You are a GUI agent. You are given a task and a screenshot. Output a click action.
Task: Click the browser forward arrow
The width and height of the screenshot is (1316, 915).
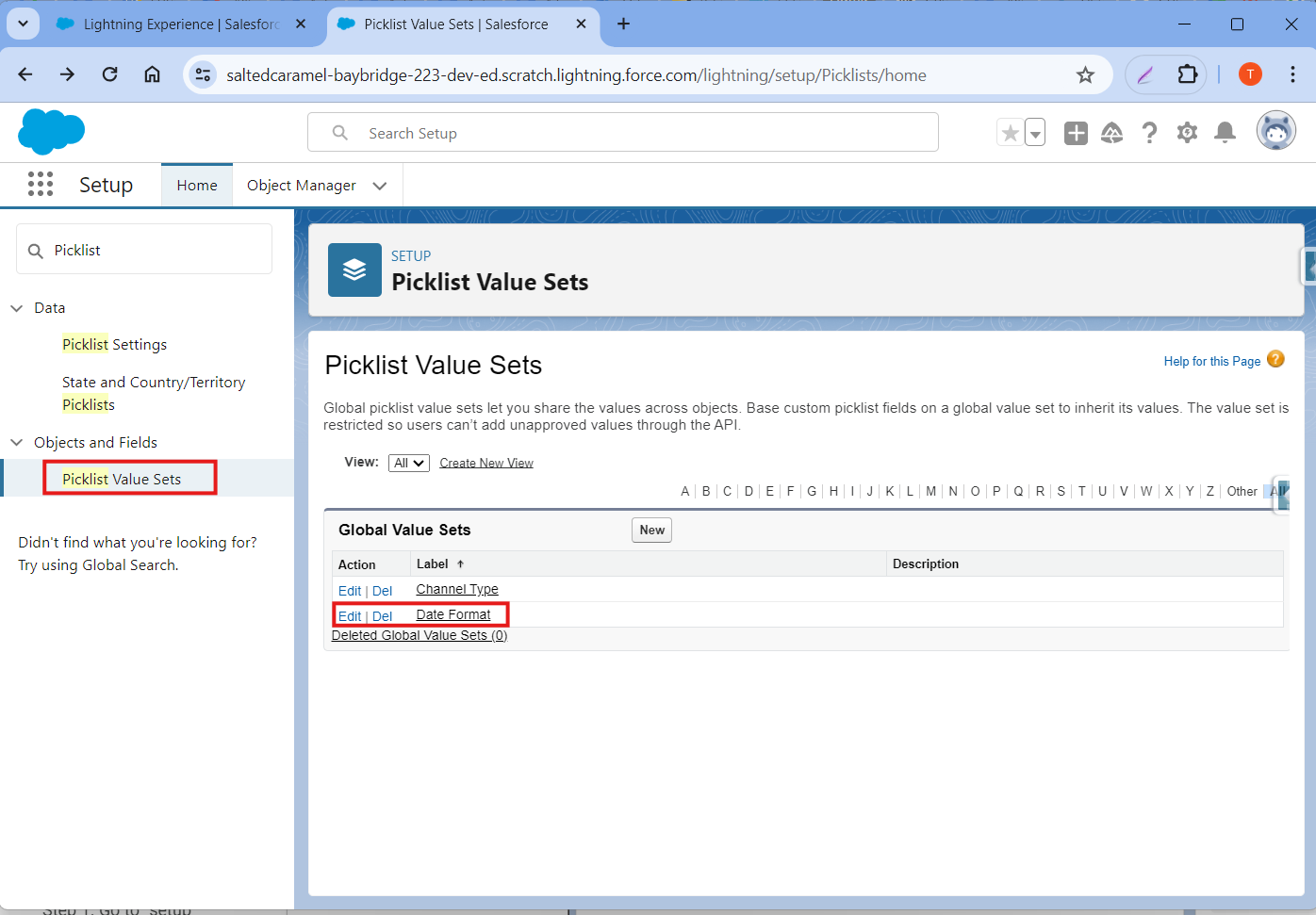pyautogui.click(x=67, y=74)
